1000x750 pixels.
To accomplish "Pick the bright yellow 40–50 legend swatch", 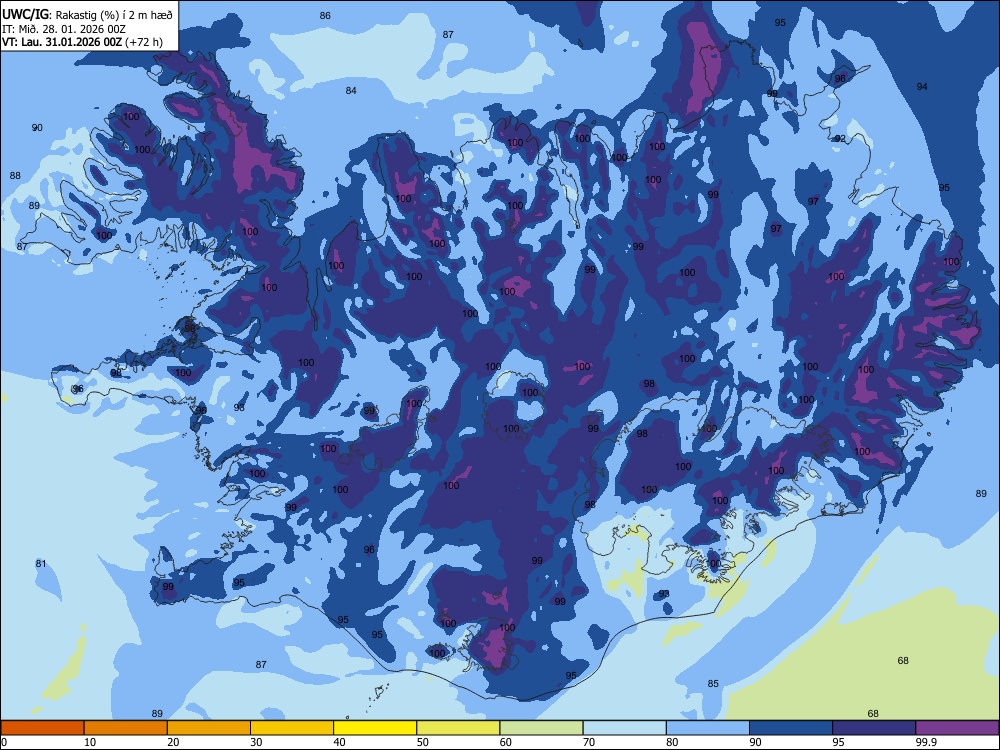I will (375, 728).
